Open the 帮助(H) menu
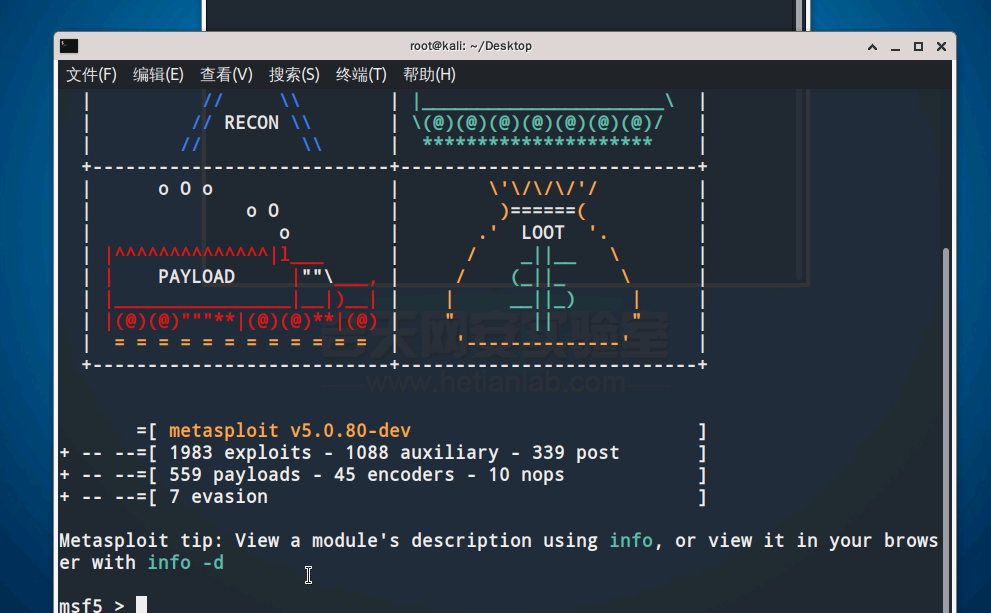This screenshot has height=613, width=991. click(x=429, y=75)
